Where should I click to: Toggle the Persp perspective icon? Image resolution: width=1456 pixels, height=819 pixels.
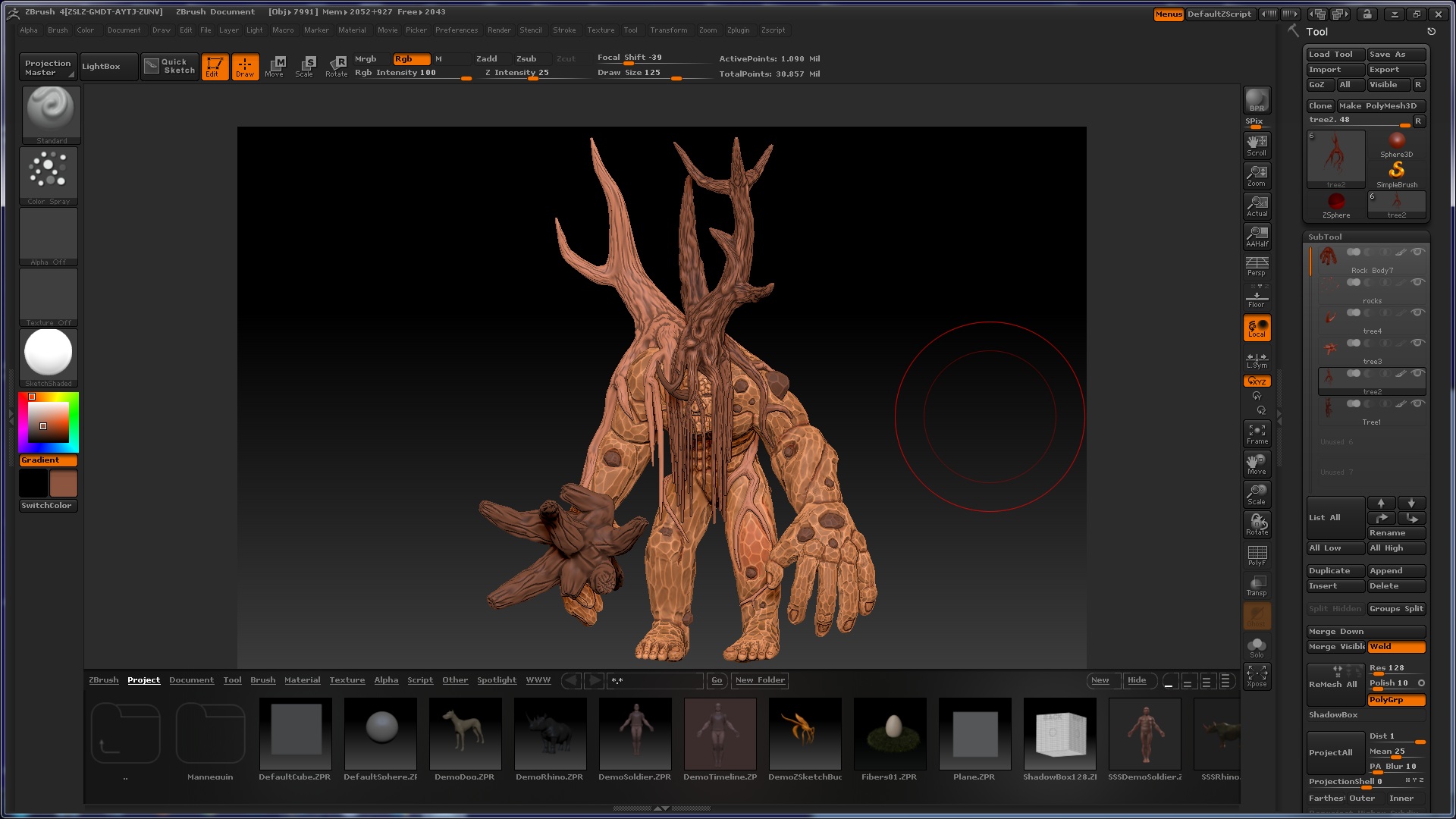[x=1257, y=266]
